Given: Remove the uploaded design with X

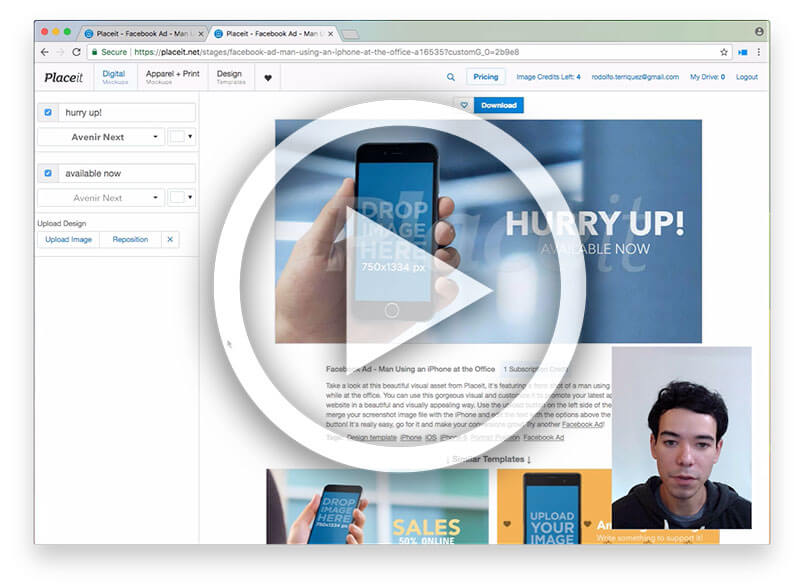Looking at the screenshot, I should pos(170,239).
